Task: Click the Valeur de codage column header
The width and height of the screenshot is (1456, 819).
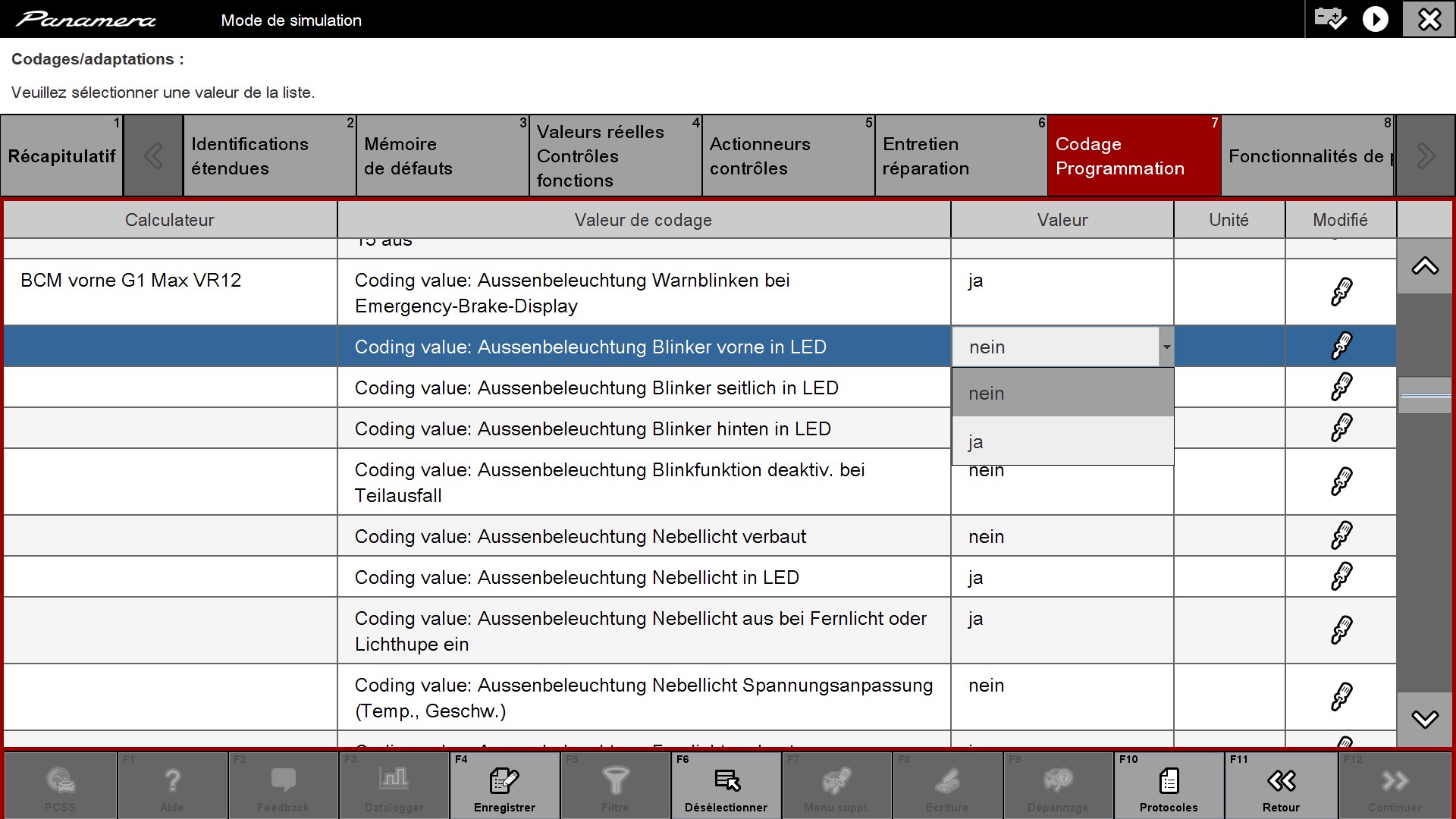Action: click(x=643, y=220)
